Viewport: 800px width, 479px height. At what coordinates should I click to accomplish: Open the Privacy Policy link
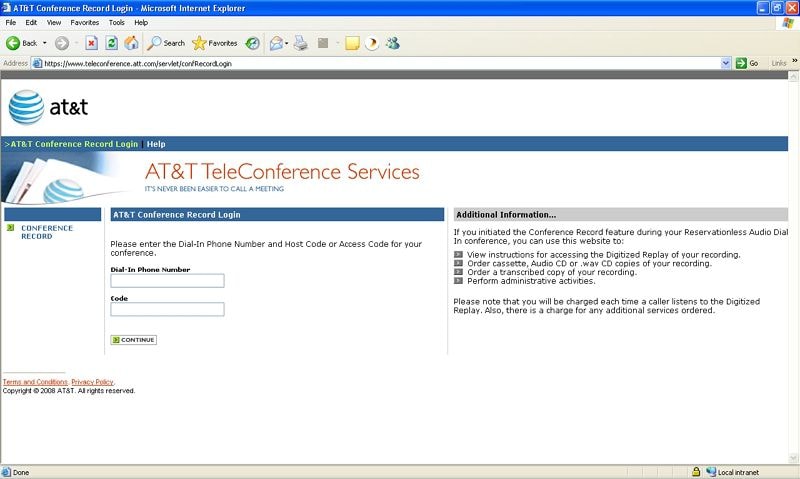(x=92, y=382)
